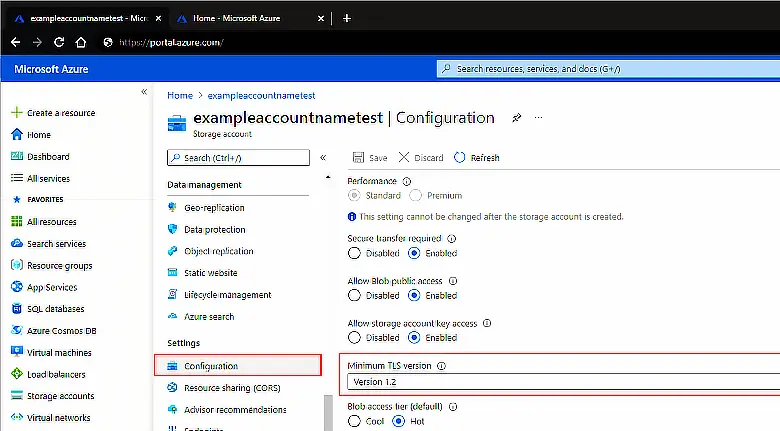Select Premium performance radio button

click(x=415, y=196)
